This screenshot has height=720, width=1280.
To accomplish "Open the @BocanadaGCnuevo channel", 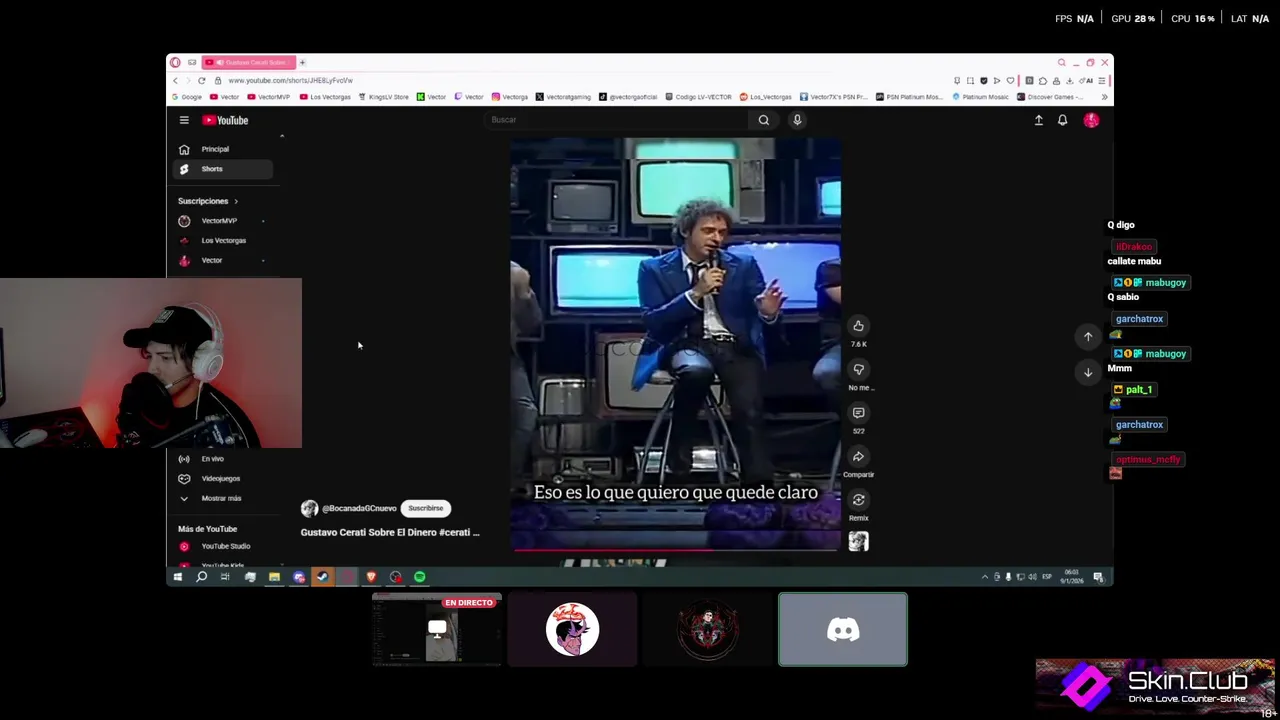I will tap(359, 508).
